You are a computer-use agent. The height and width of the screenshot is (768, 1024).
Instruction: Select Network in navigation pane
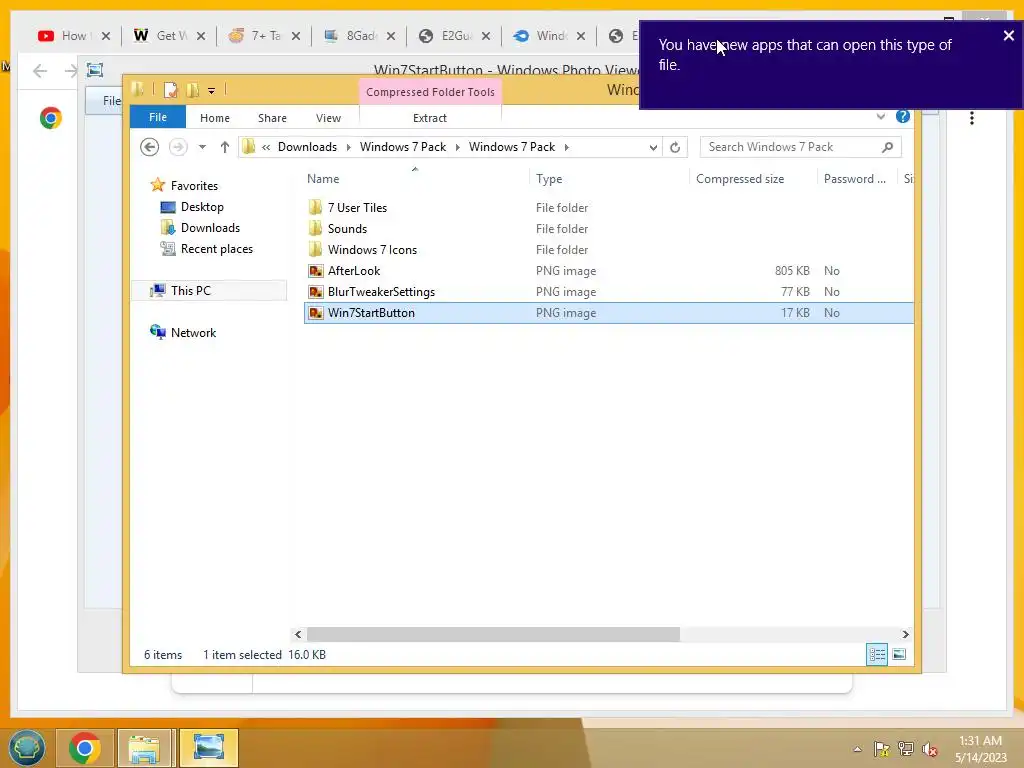click(x=193, y=332)
